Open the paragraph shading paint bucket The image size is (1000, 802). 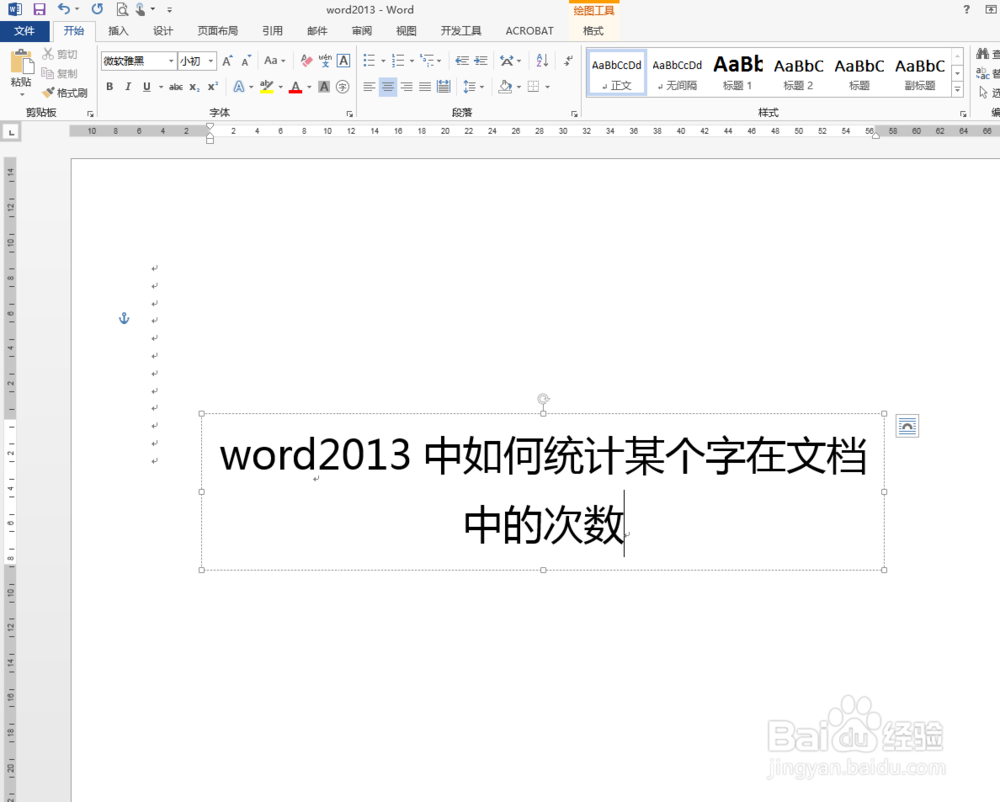tap(505, 87)
